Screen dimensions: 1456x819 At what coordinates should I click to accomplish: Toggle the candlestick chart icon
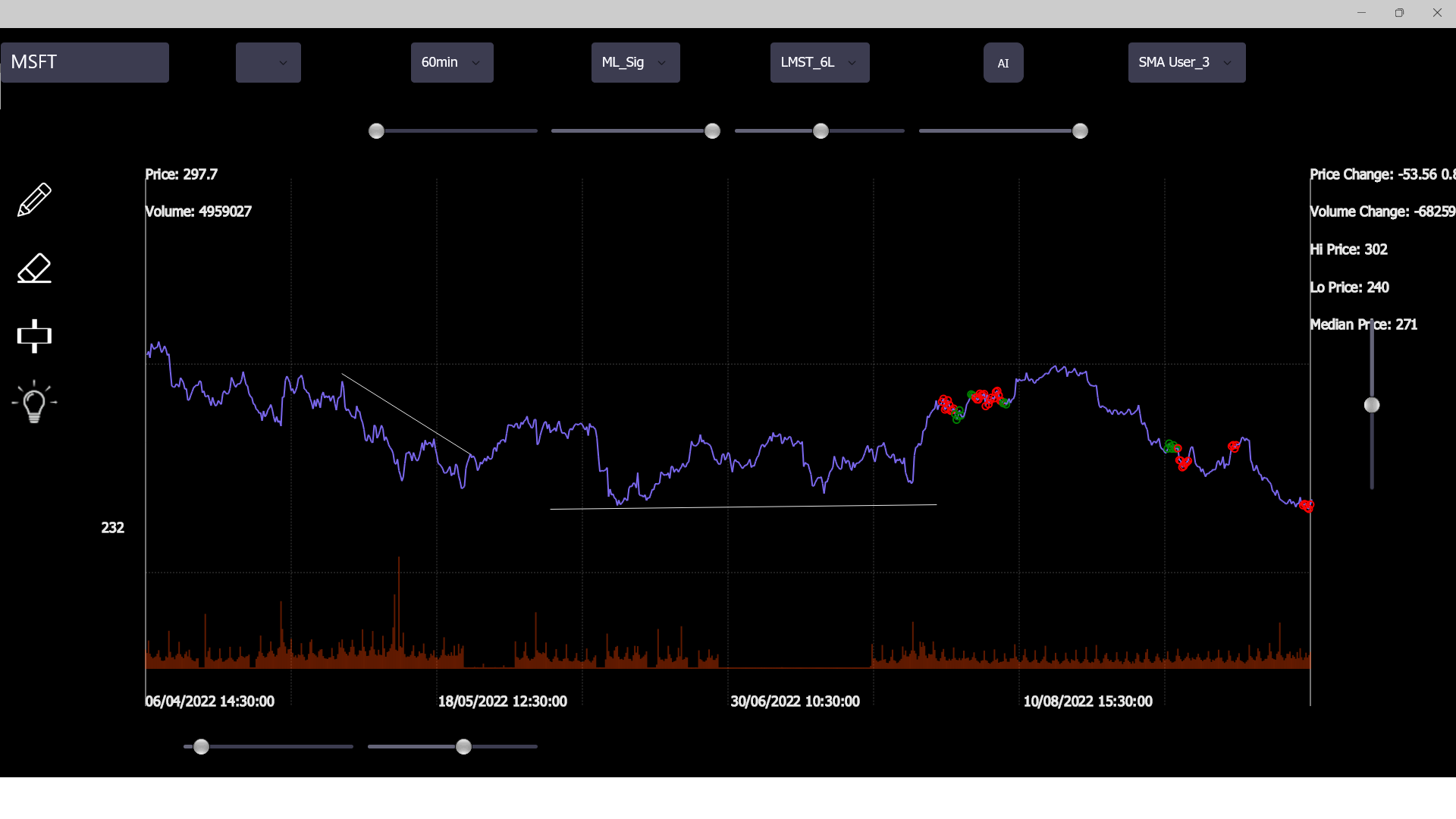pos(34,336)
